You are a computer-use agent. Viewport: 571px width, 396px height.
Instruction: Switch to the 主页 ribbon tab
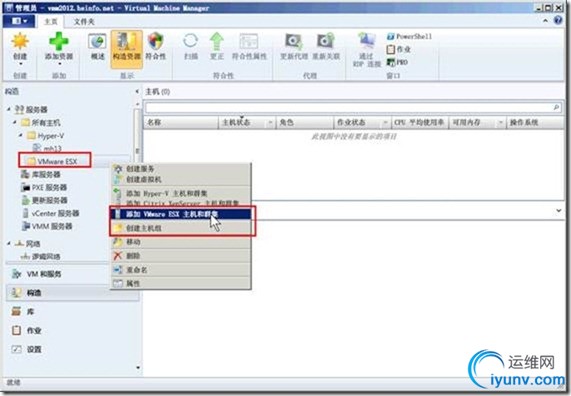tap(51, 21)
